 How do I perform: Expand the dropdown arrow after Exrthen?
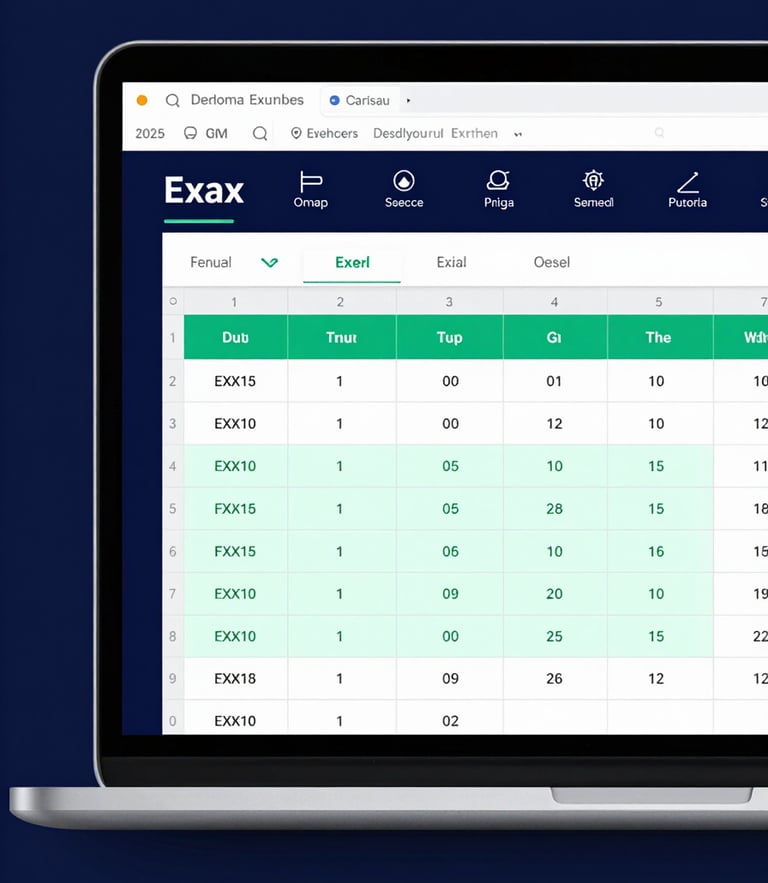518,135
